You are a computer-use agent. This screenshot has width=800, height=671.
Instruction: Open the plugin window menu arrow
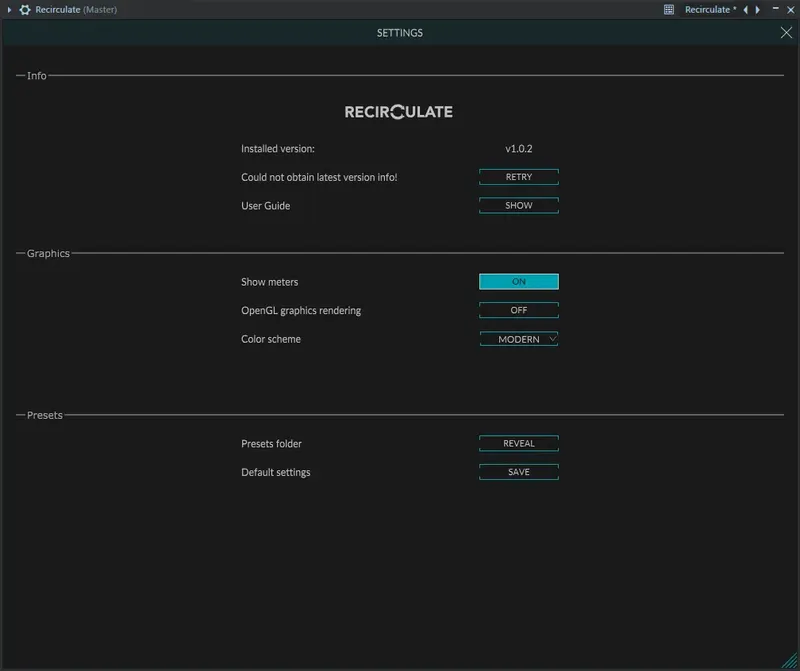(9, 10)
